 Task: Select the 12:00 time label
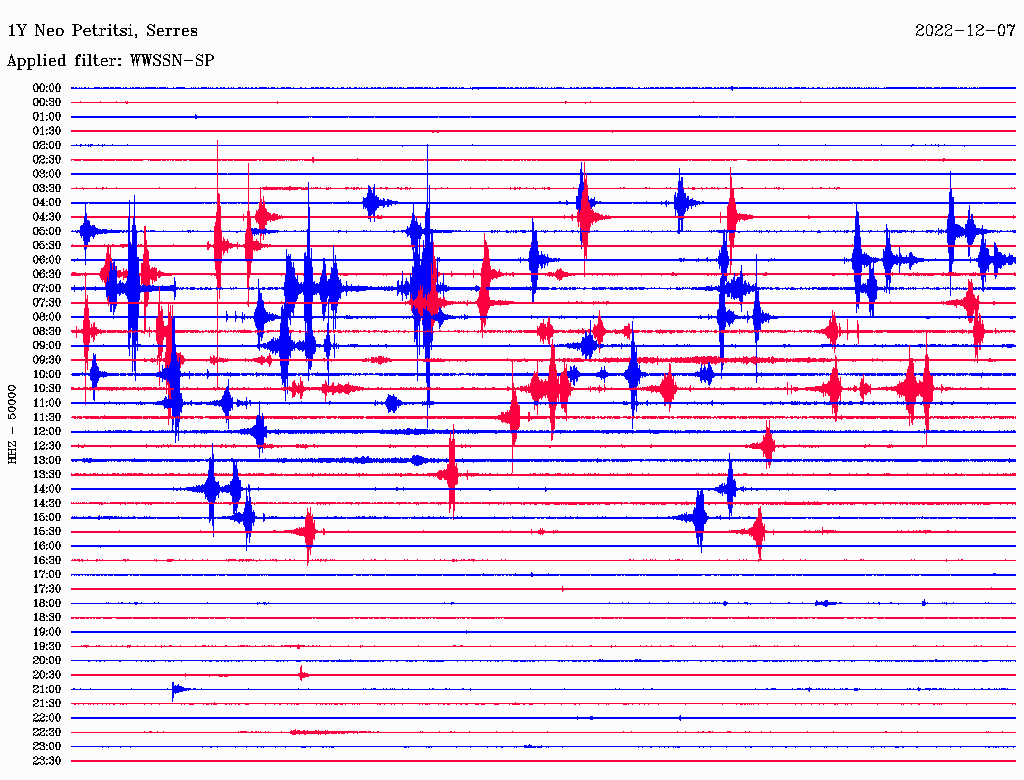[x=47, y=432]
